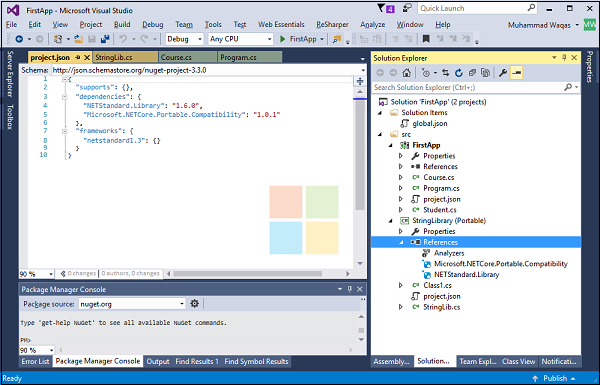Viewport: 600px width, 385px height.
Task: Switch to the Output tab
Action: pyautogui.click(x=158, y=361)
